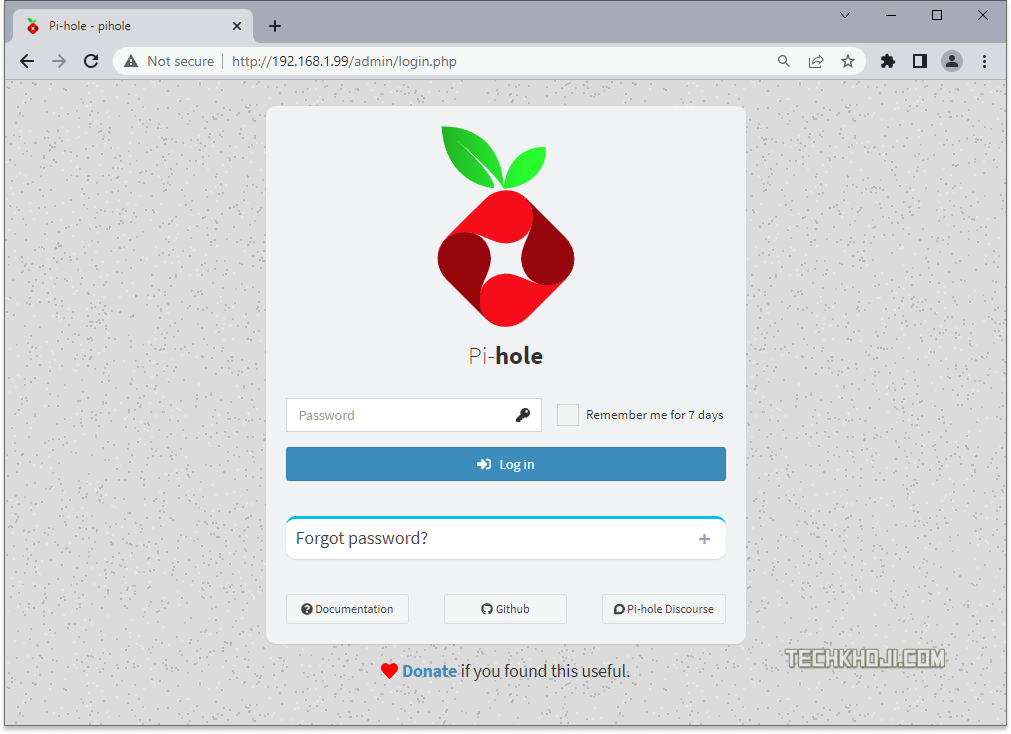
Task: Open the Github link button
Action: click(x=506, y=609)
